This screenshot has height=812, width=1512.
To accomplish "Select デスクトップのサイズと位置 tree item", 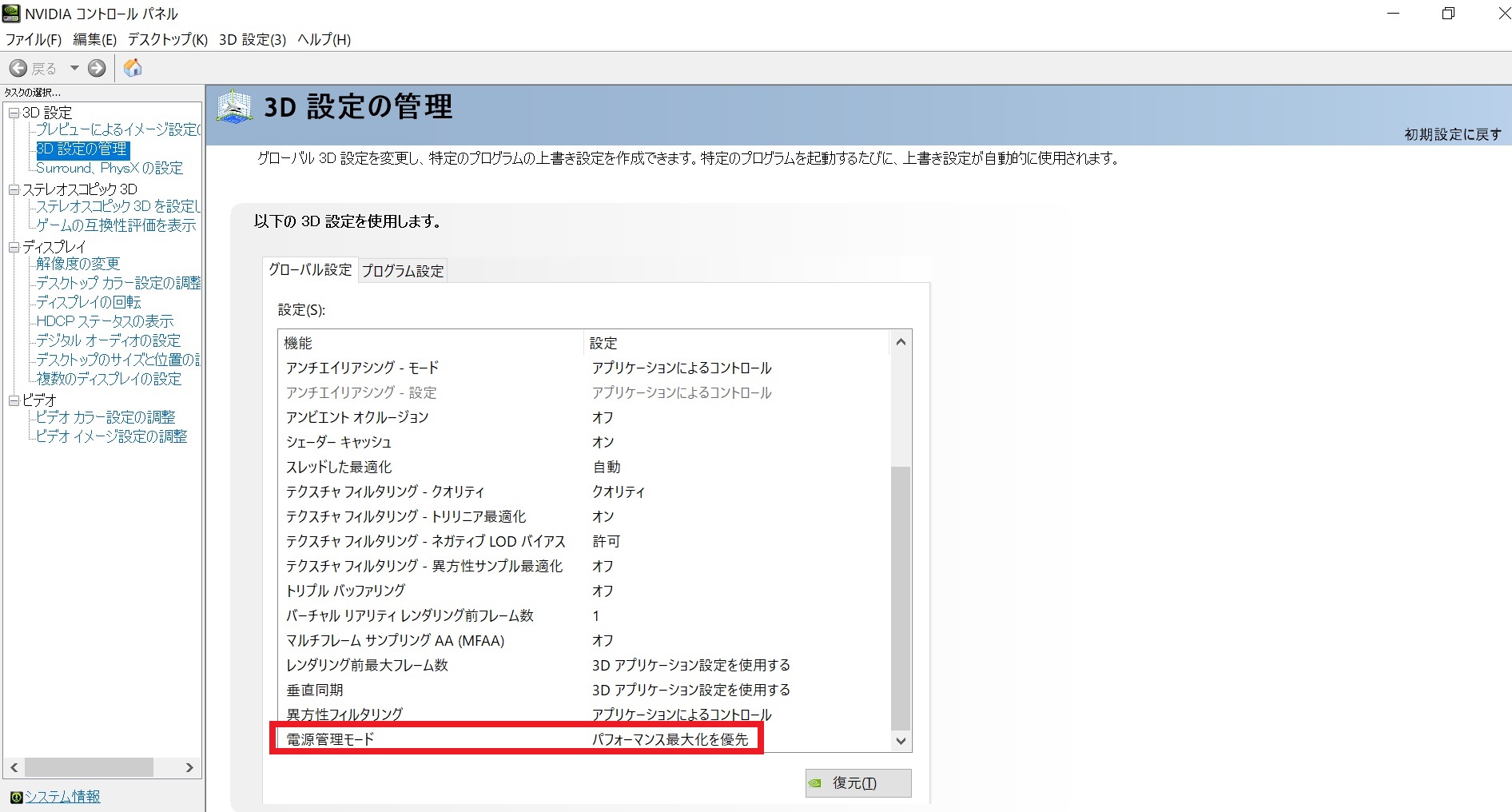I will (x=118, y=360).
